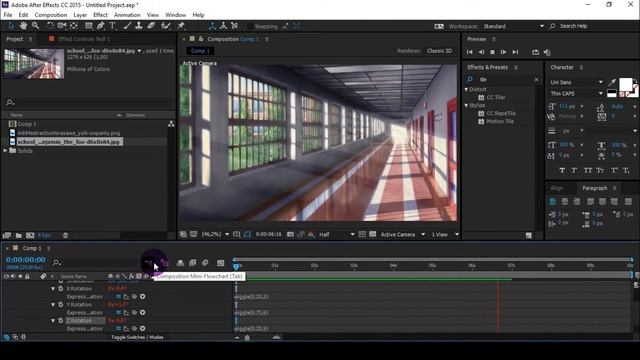
Task: Collapse the Stylize effects category
Action: [467, 105]
